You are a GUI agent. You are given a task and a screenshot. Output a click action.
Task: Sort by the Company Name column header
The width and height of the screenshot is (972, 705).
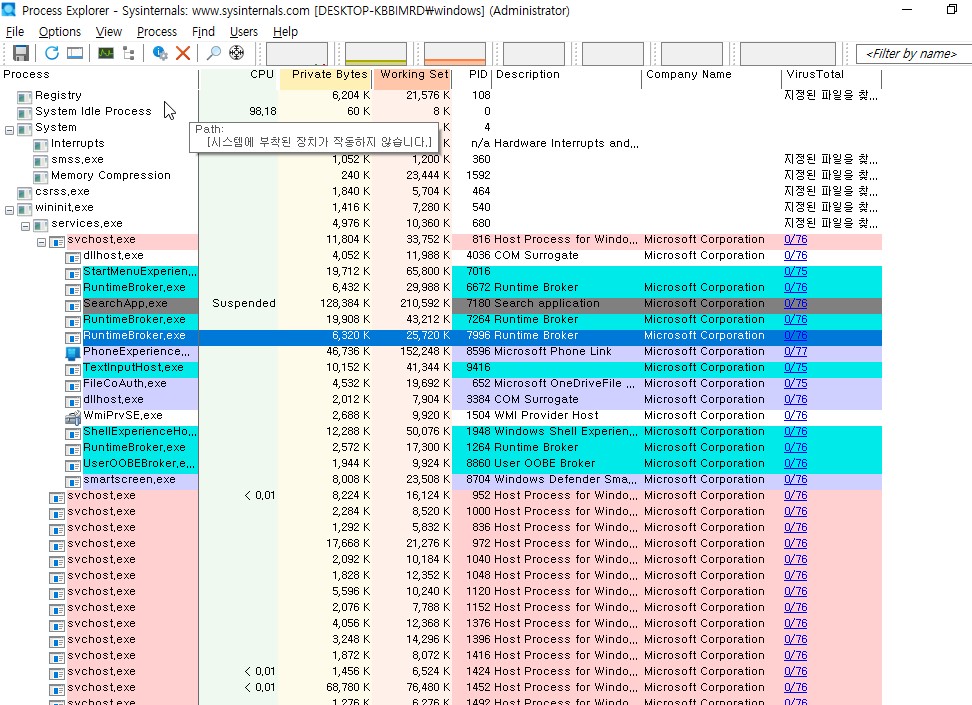tap(711, 74)
